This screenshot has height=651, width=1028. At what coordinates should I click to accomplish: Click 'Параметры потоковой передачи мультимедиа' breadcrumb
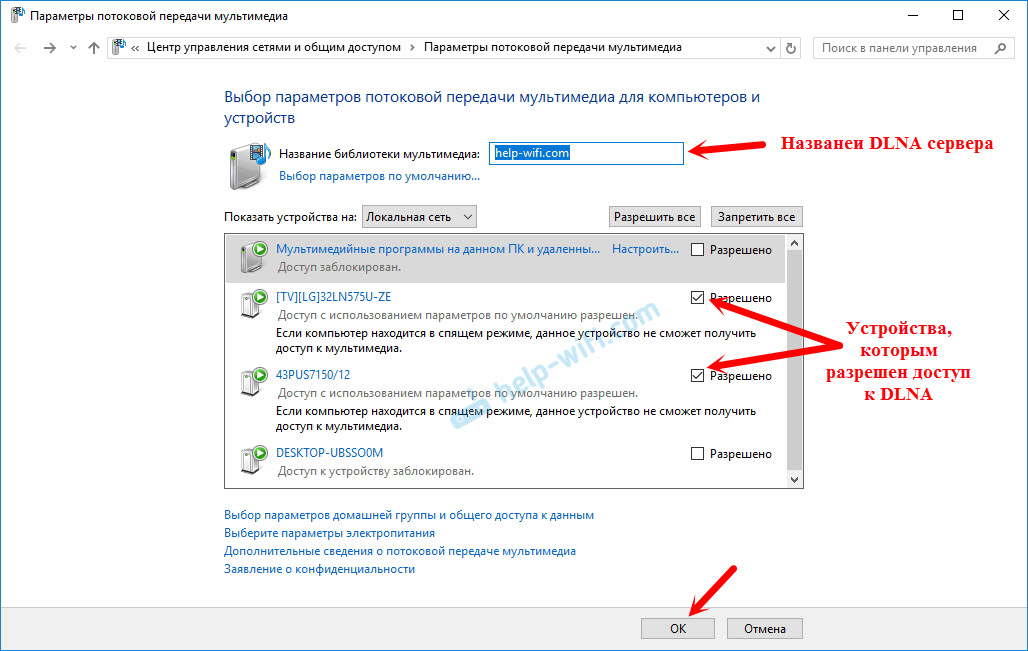tap(553, 47)
